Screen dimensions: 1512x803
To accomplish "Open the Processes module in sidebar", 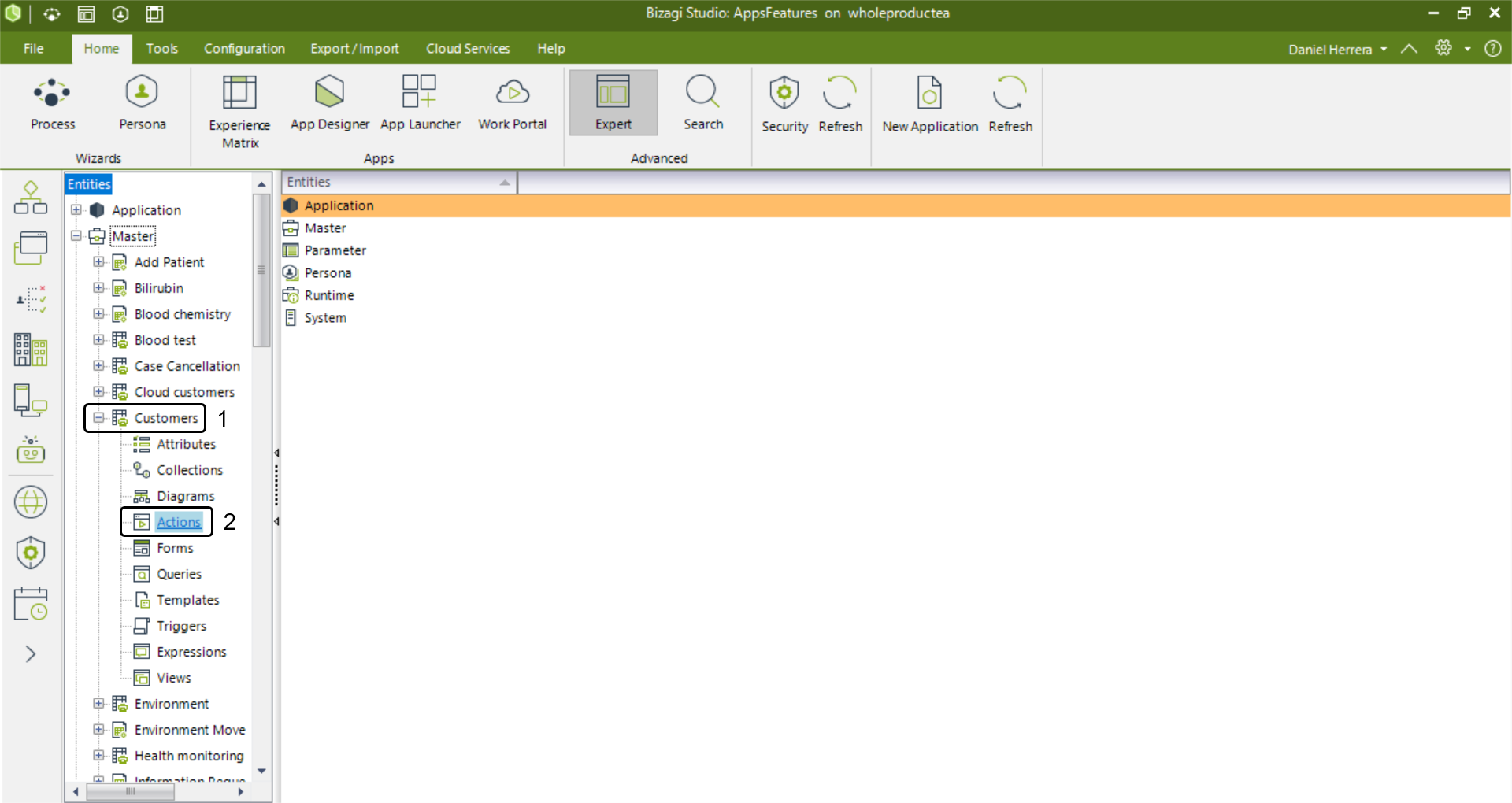I will [31, 198].
